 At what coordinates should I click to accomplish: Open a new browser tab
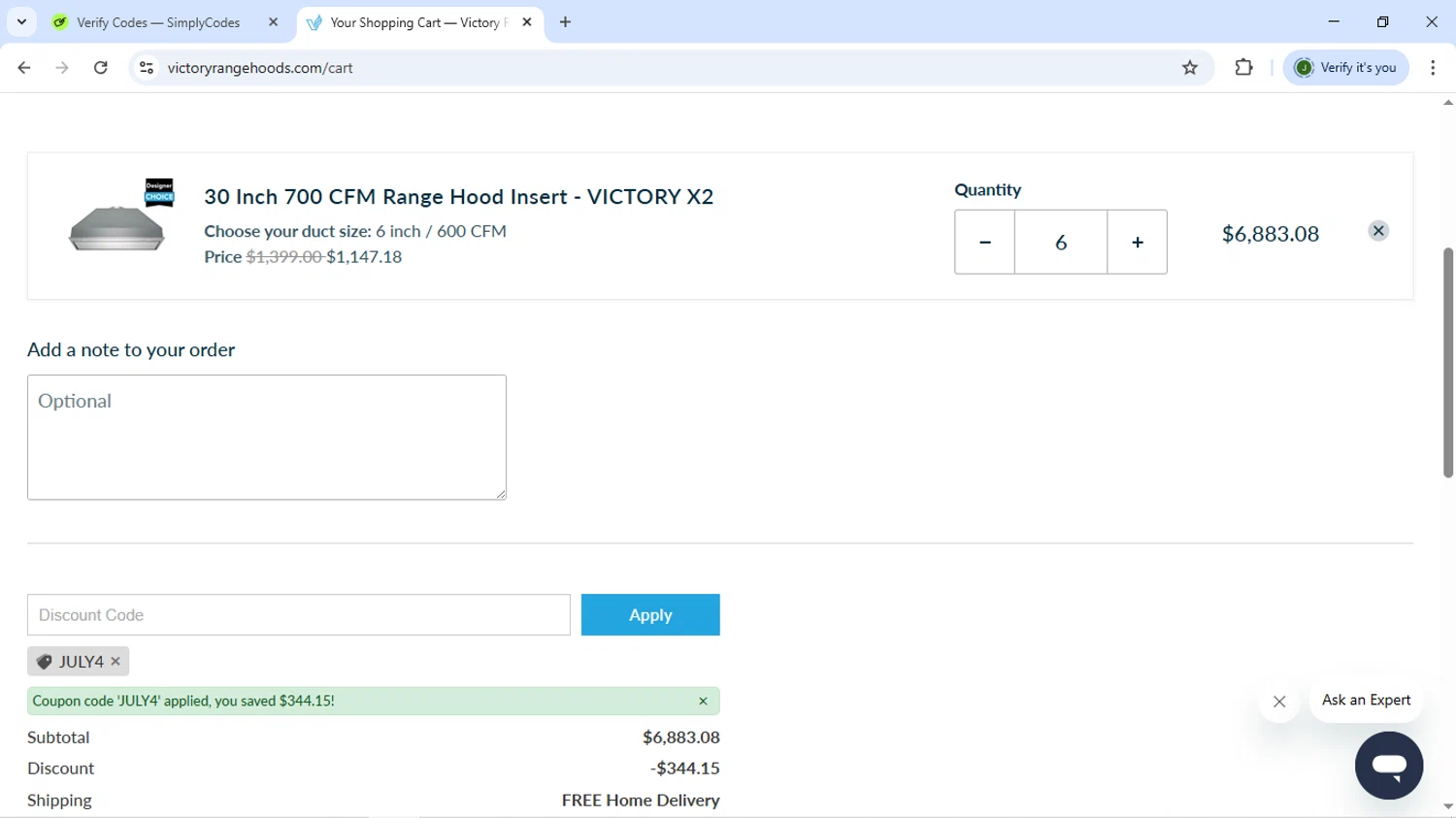[x=566, y=22]
